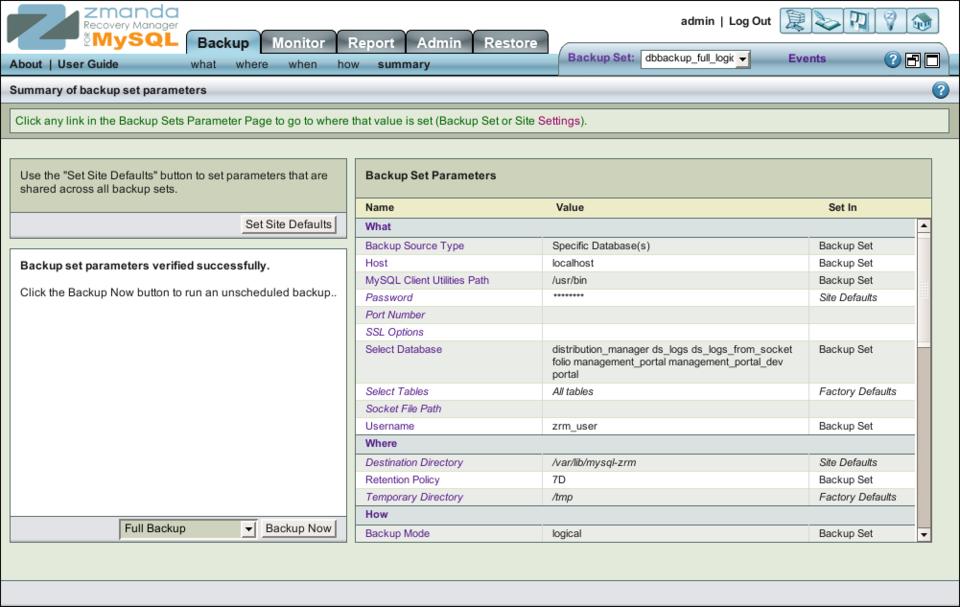This screenshot has width=960, height=607.
Task: Switch to the Monitor tab
Action: (x=298, y=43)
